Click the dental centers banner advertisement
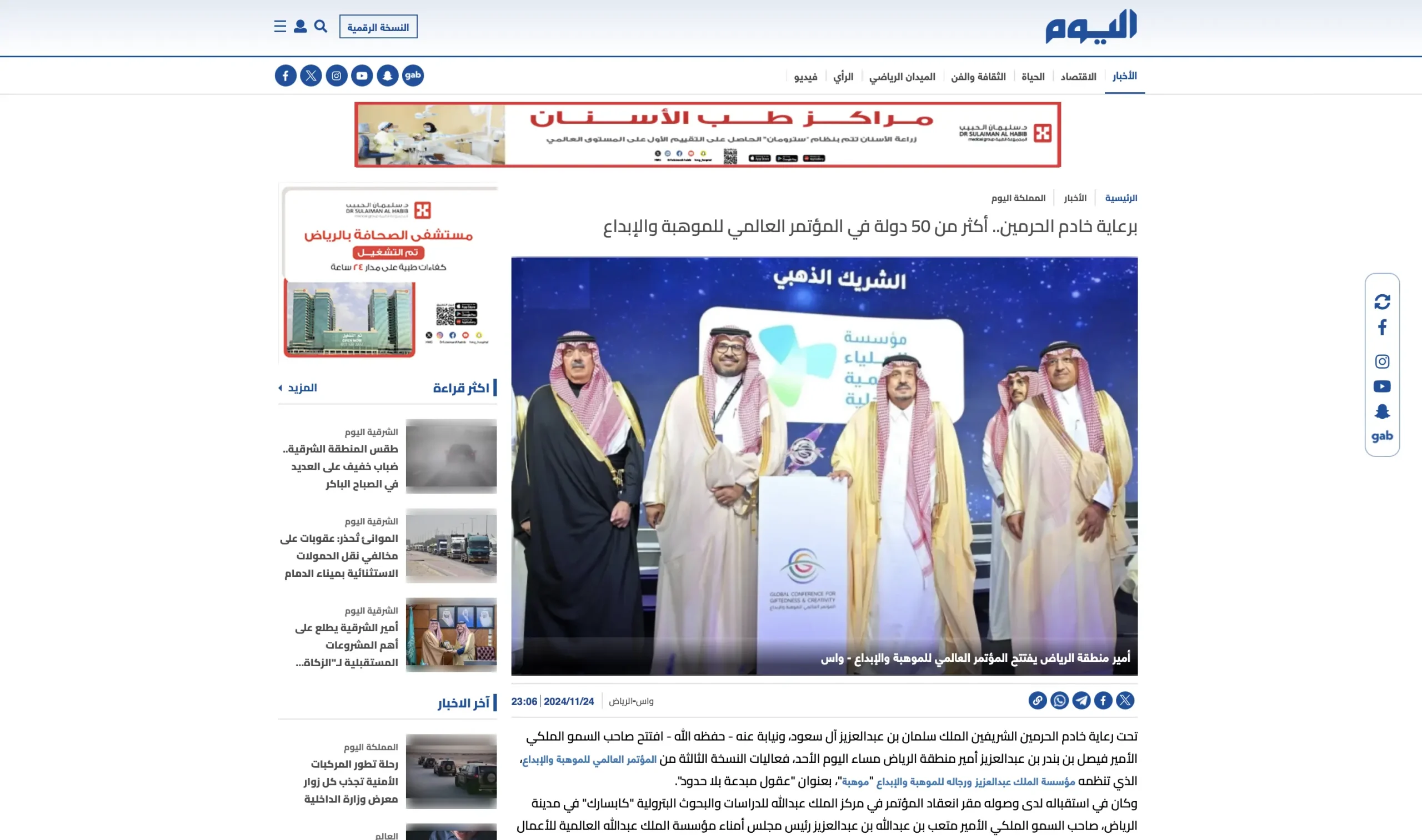This screenshot has width=1422, height=840. [707, 135]
